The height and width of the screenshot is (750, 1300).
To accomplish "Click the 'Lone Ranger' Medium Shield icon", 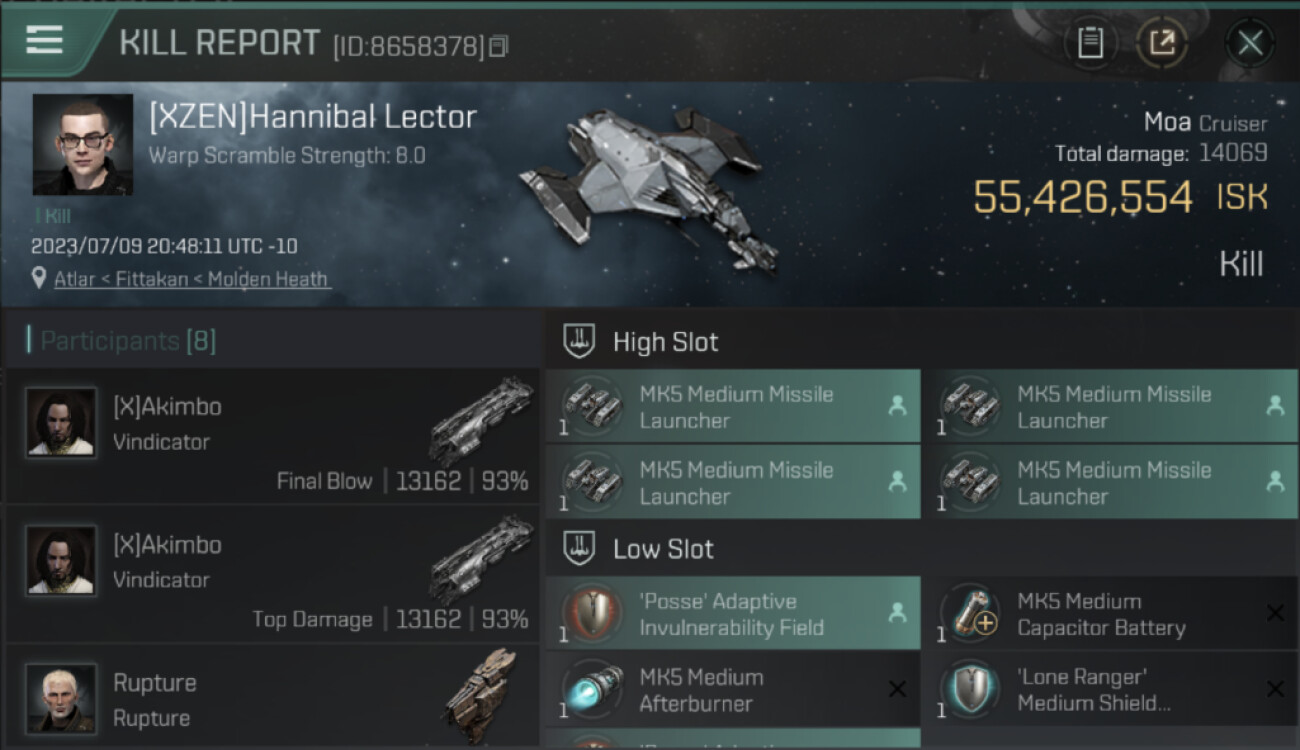I will pyautogui.click(x=969, y=690).
